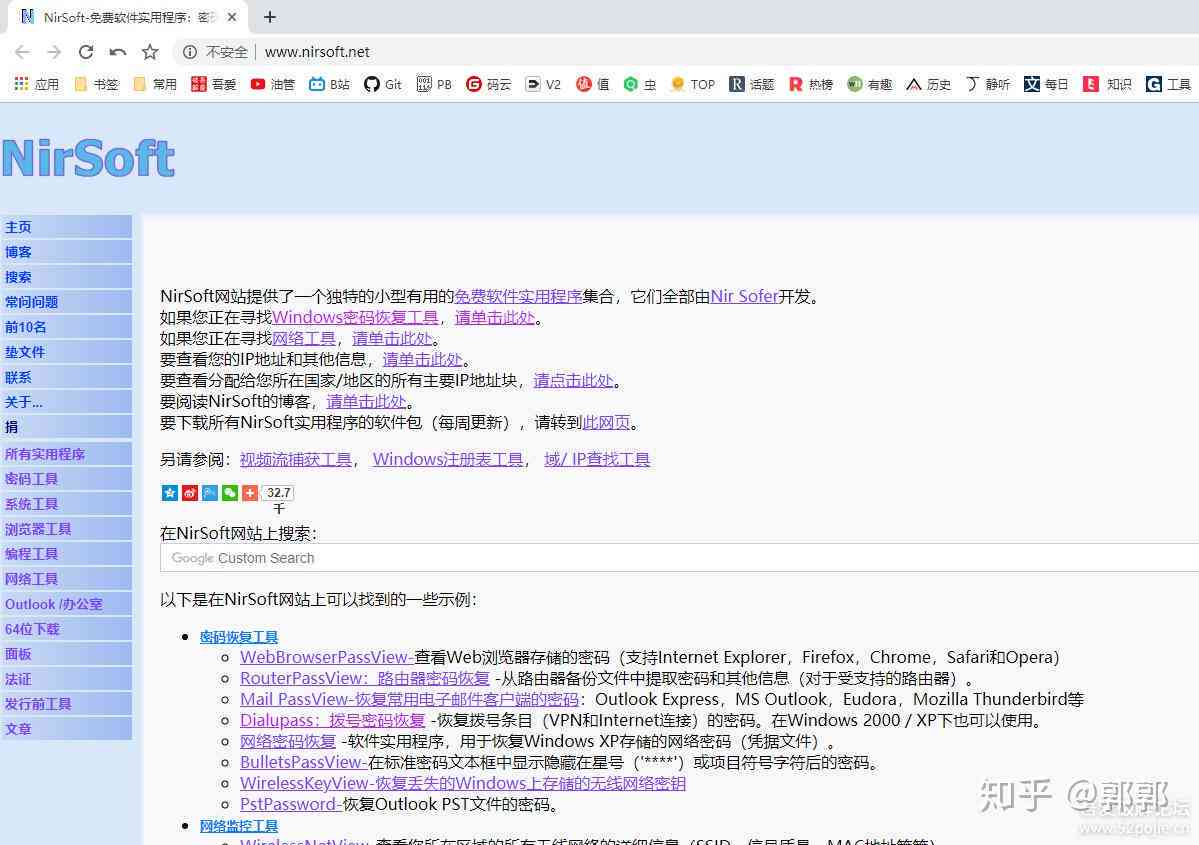
Task: Open a new browser tab
Action: (269, 17)
